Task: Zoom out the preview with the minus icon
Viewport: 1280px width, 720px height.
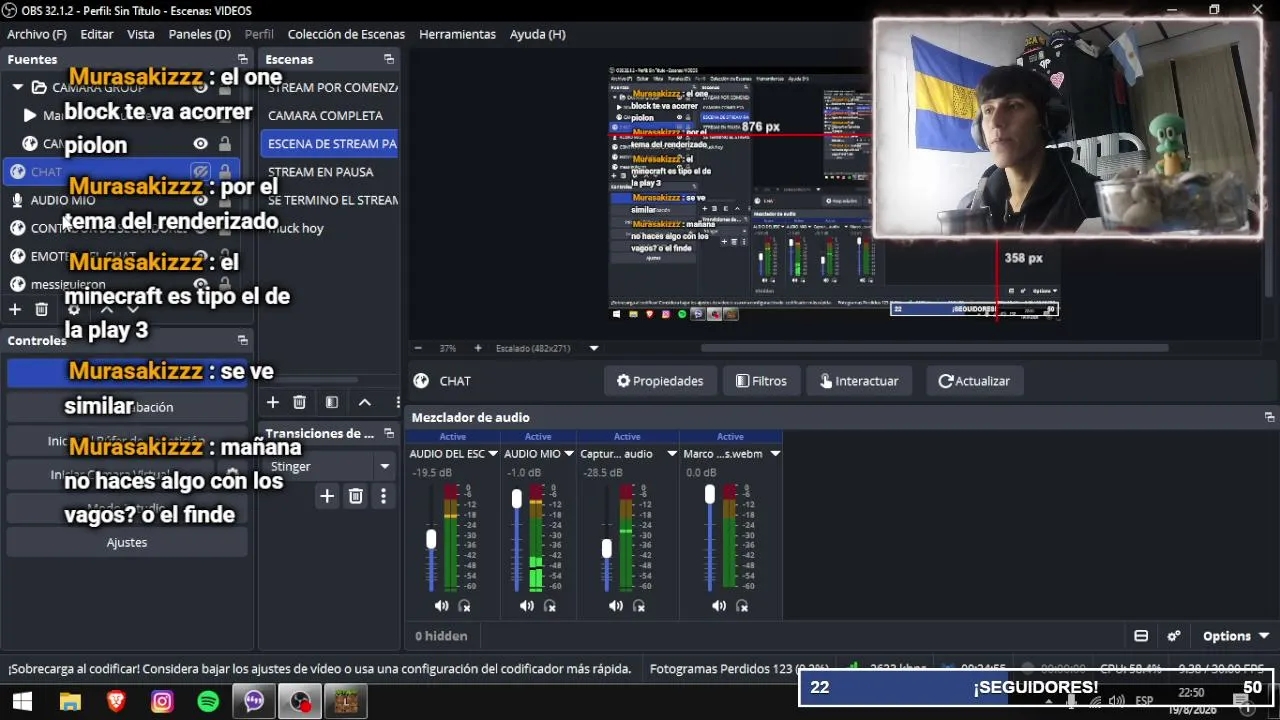Action: pos(418,348)
